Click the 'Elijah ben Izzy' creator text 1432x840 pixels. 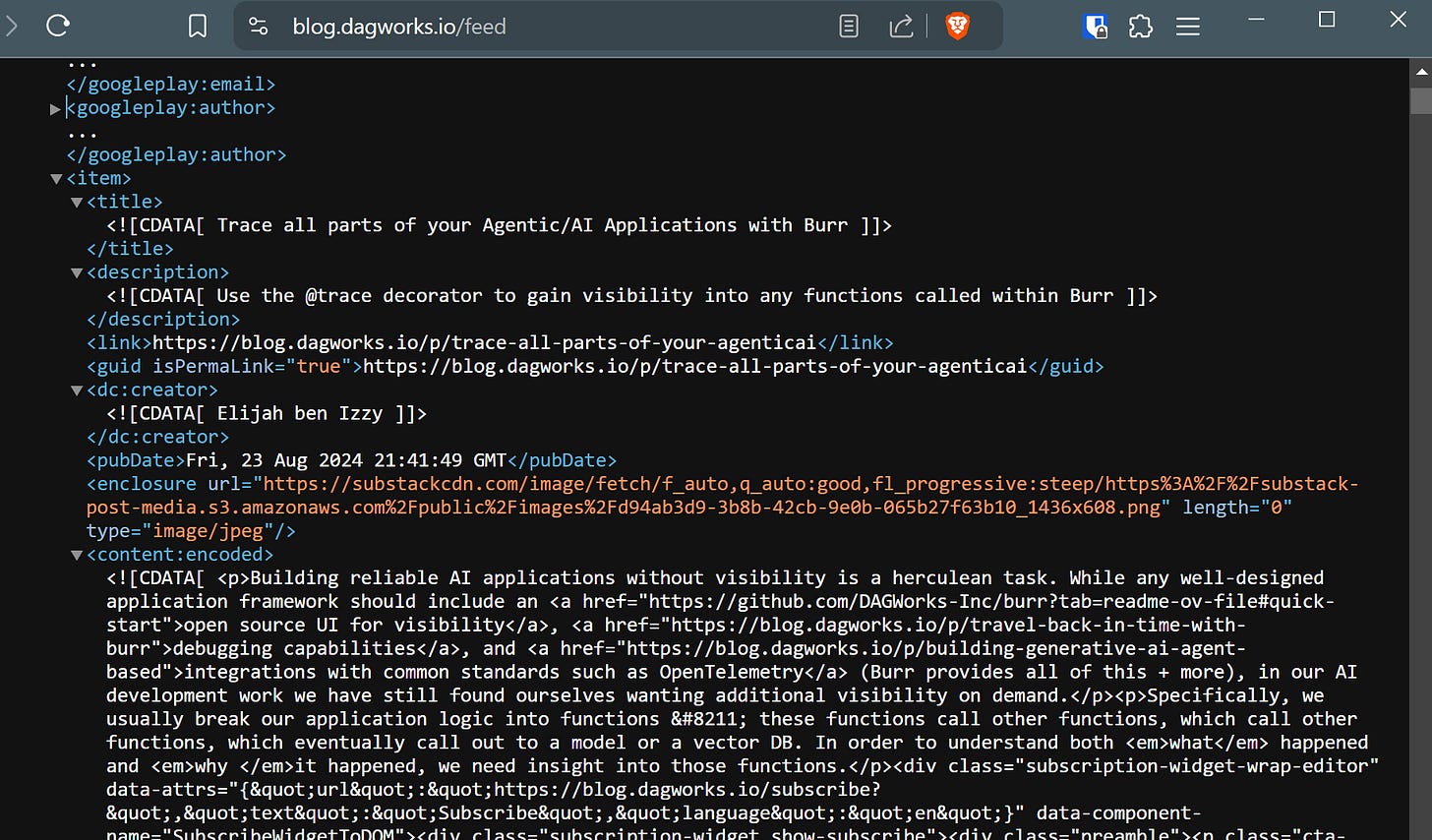300,413
